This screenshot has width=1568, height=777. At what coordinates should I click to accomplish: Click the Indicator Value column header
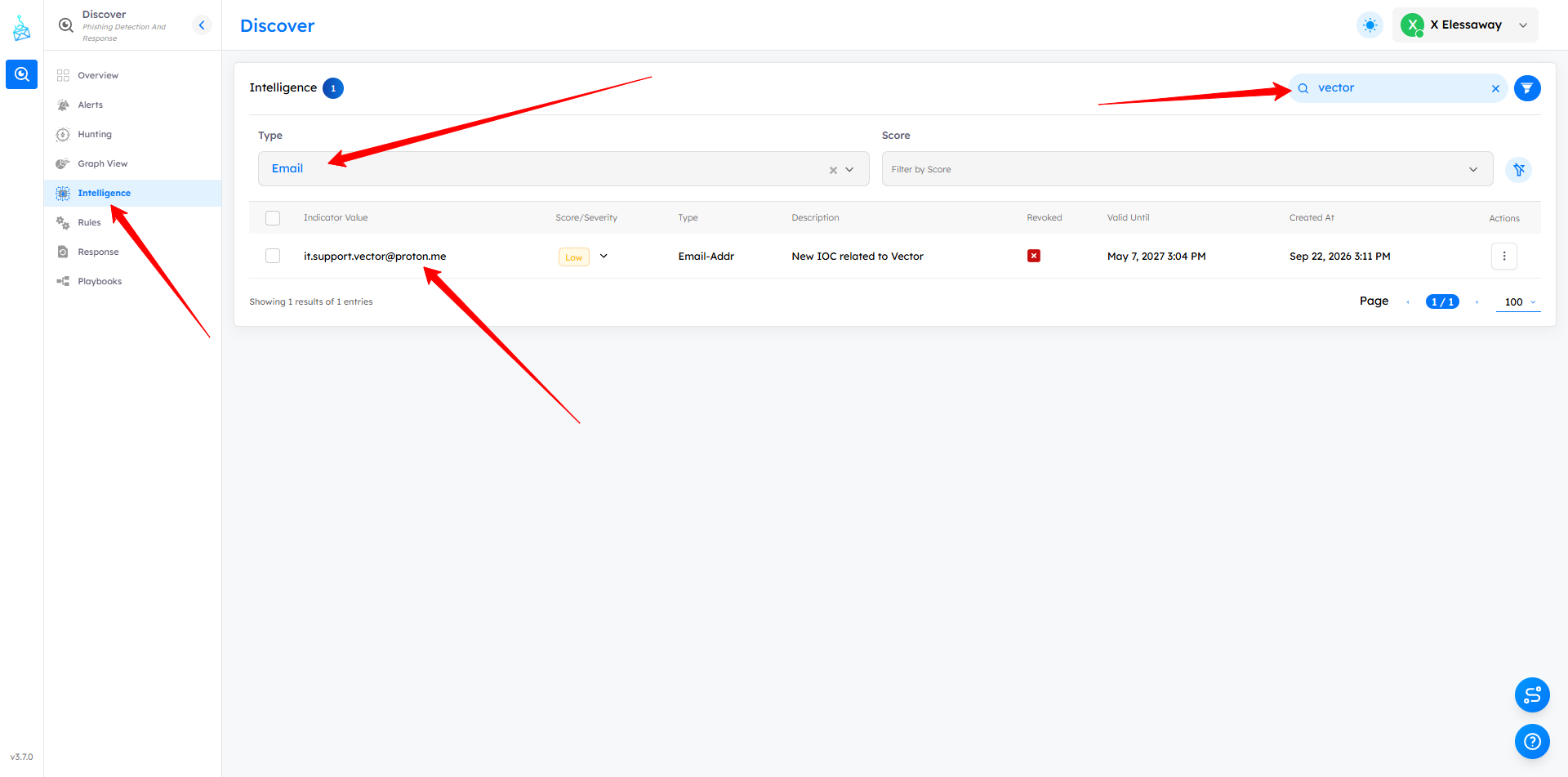pyautogui.click(x=336, y=218)
